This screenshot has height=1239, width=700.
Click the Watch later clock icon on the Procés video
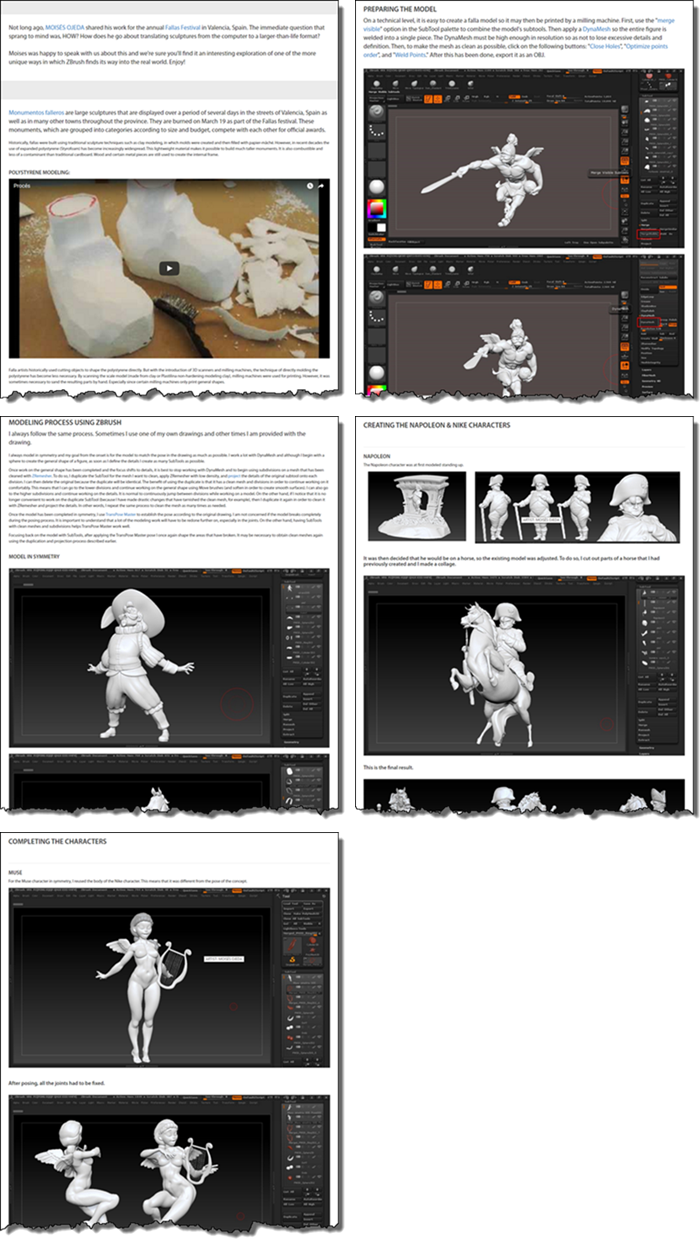pyautogui.click(x=309, y=186)
